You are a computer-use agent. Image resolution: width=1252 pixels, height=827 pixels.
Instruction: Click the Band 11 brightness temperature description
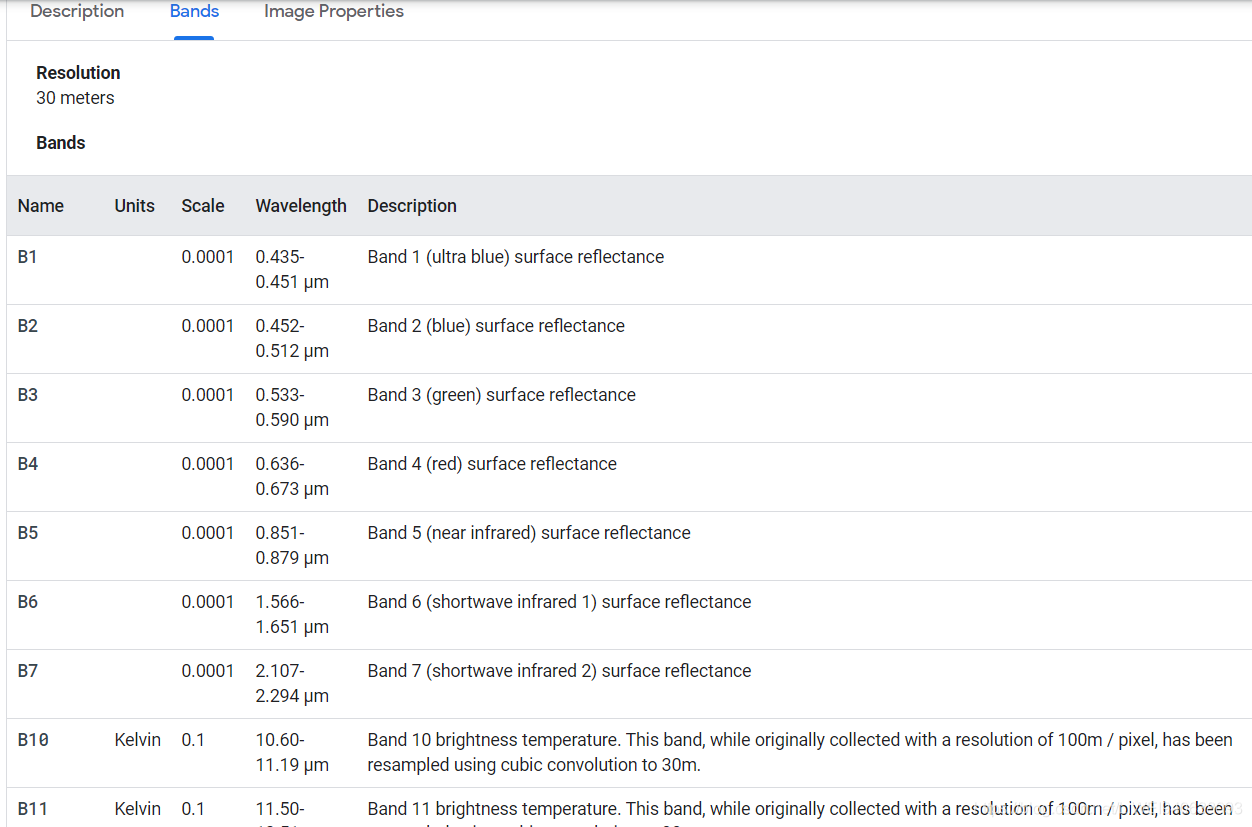[x=800, y=812]
